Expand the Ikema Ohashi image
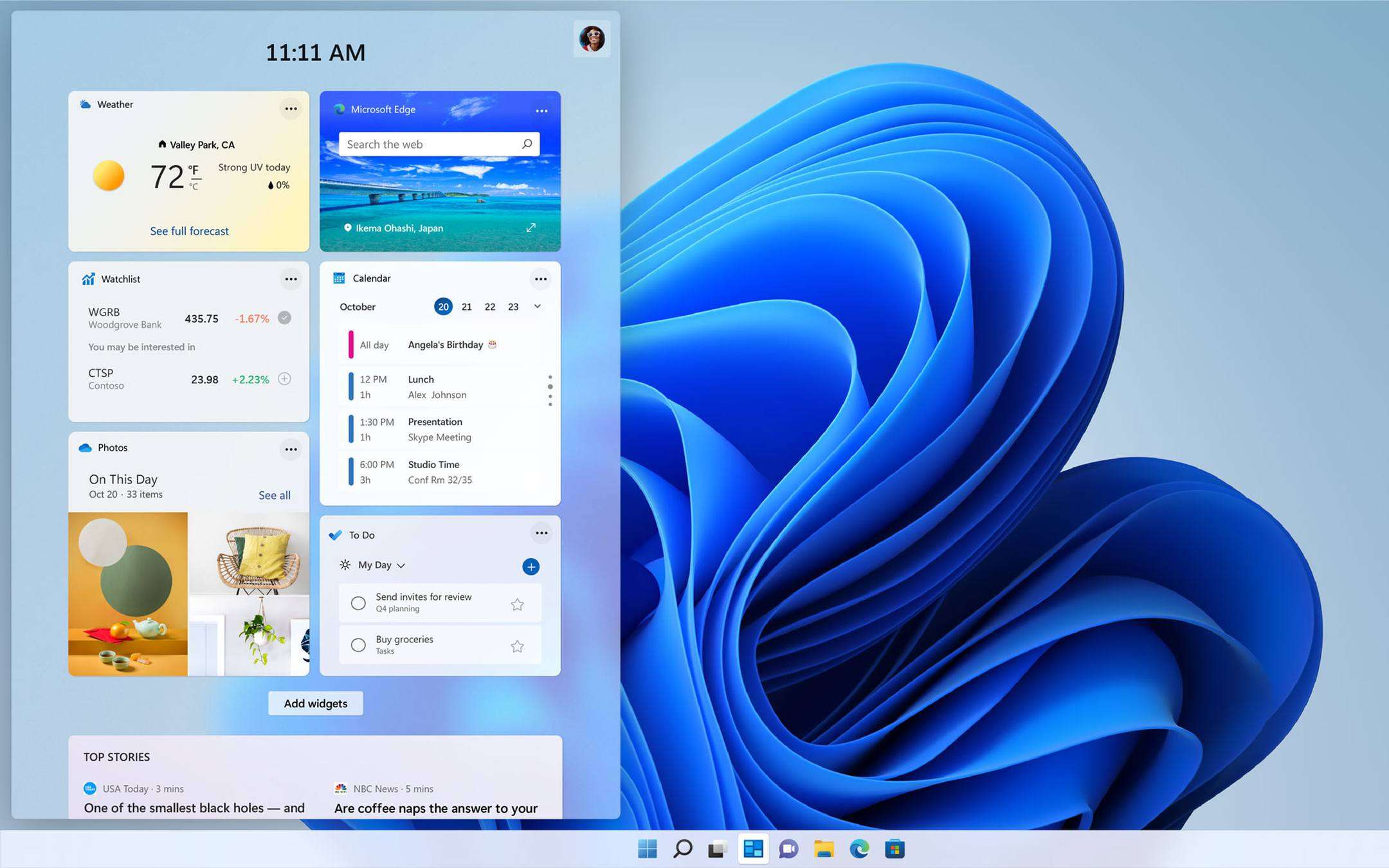Image resolution: width=1389 pixels, height=868 pixels. pos(531,228)
